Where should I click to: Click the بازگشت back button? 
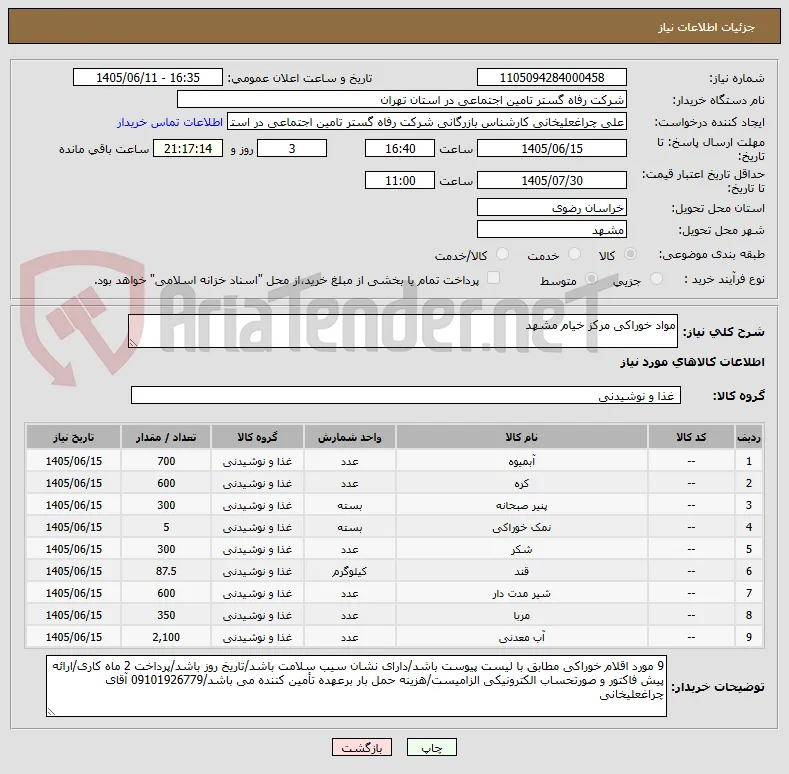click(362, 748)
